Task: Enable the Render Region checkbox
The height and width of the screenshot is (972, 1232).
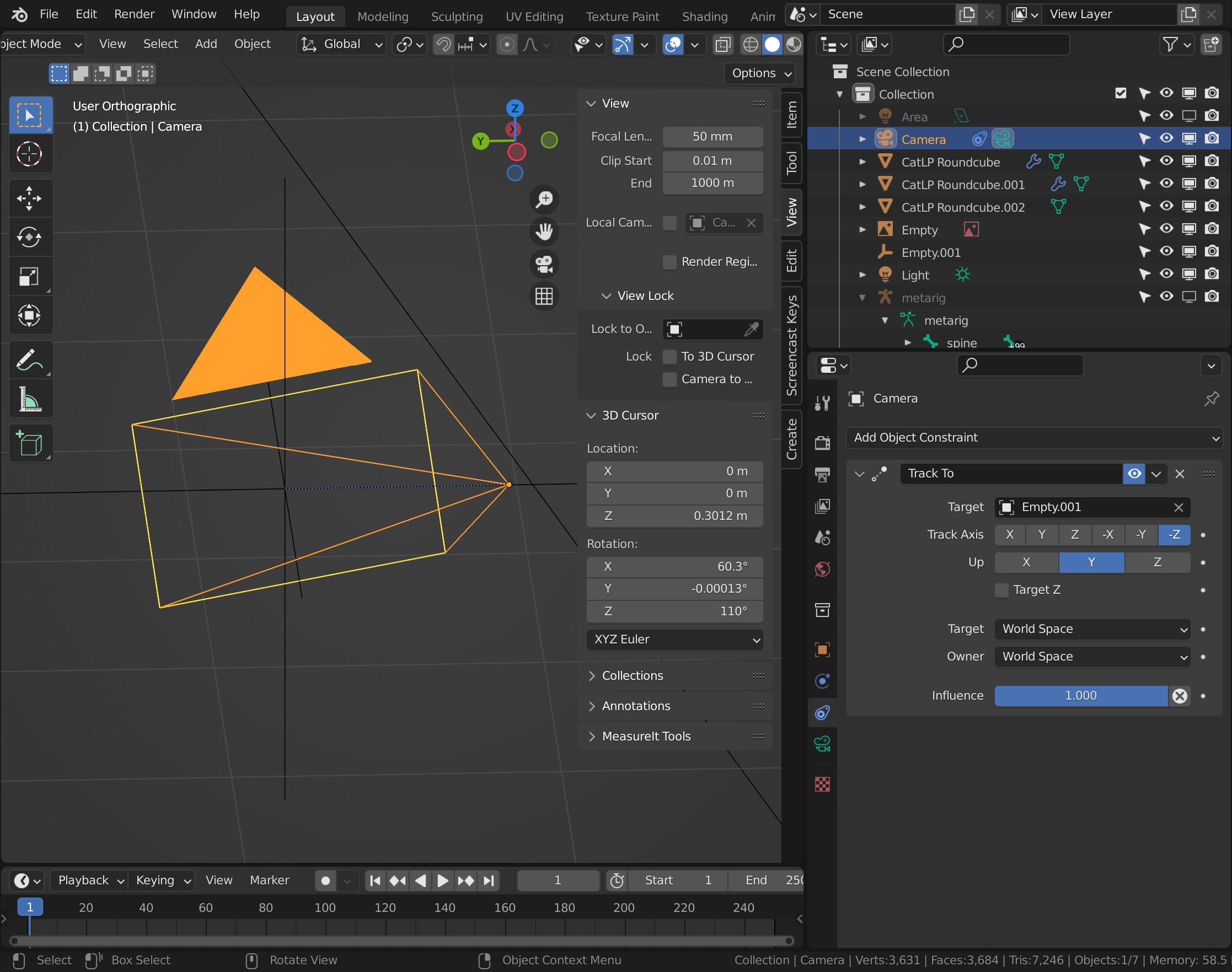Action: coord(669,262)
